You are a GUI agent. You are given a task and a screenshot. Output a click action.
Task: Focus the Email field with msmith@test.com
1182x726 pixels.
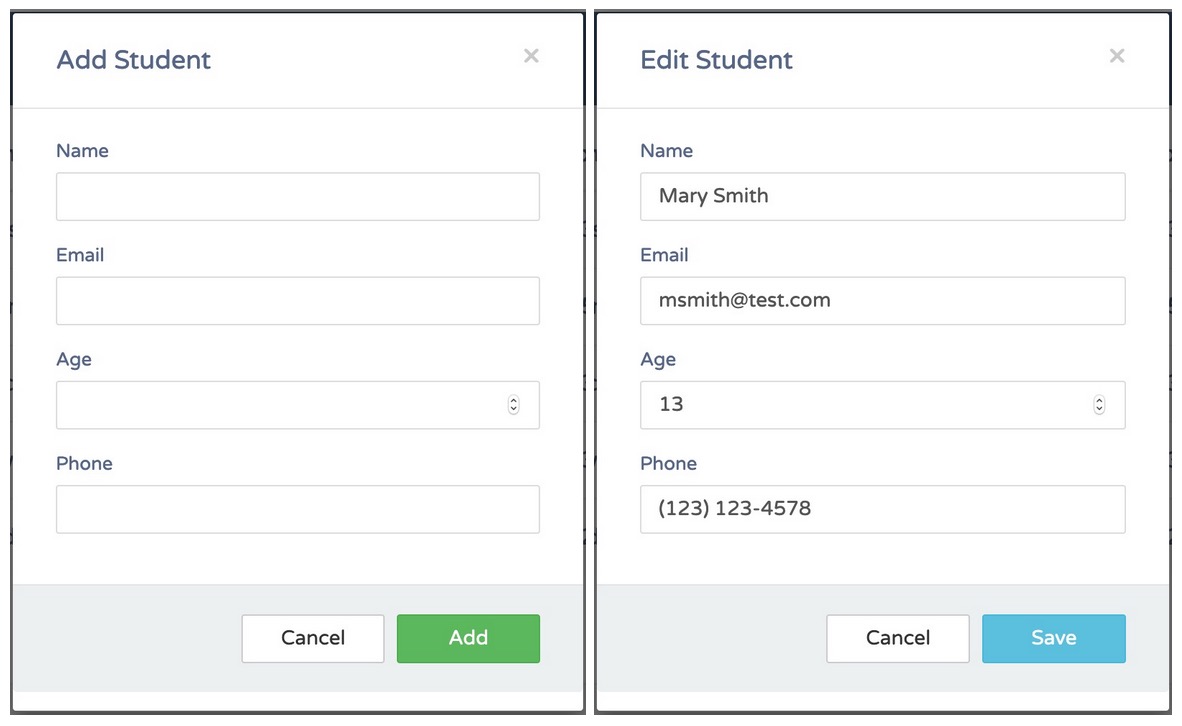(882, 301)
